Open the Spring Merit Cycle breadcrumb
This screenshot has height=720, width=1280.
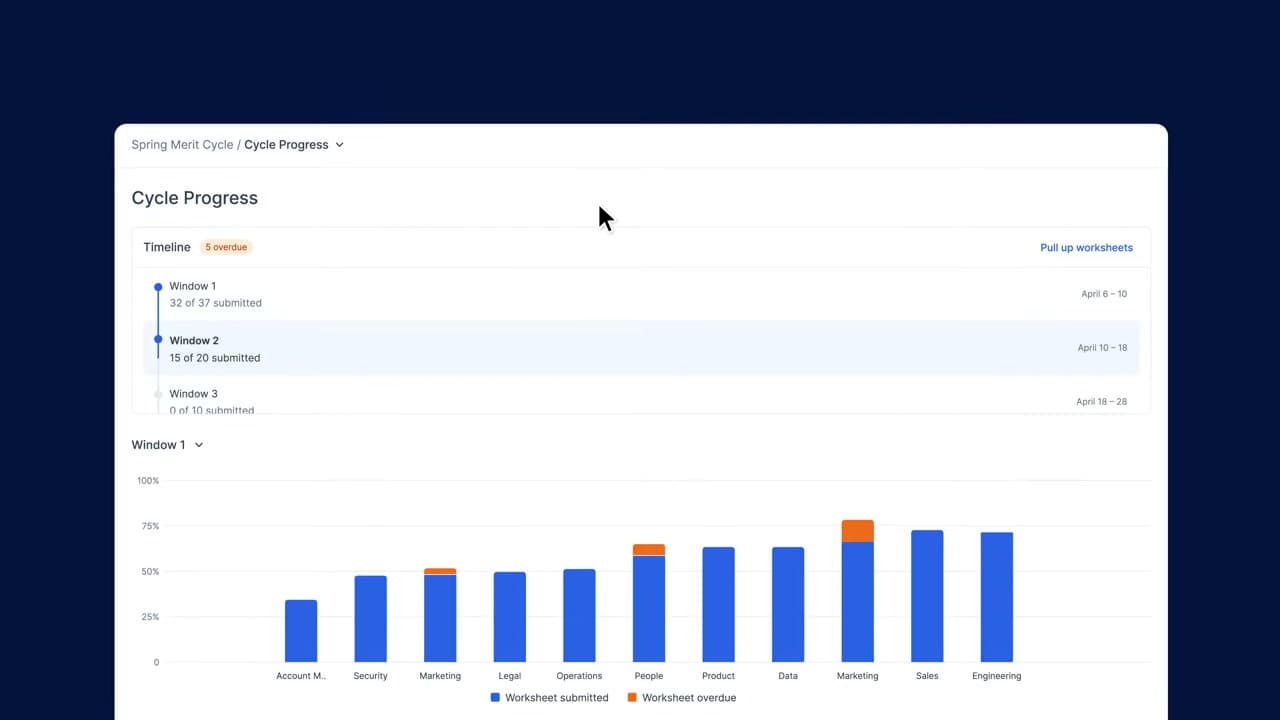182,145
